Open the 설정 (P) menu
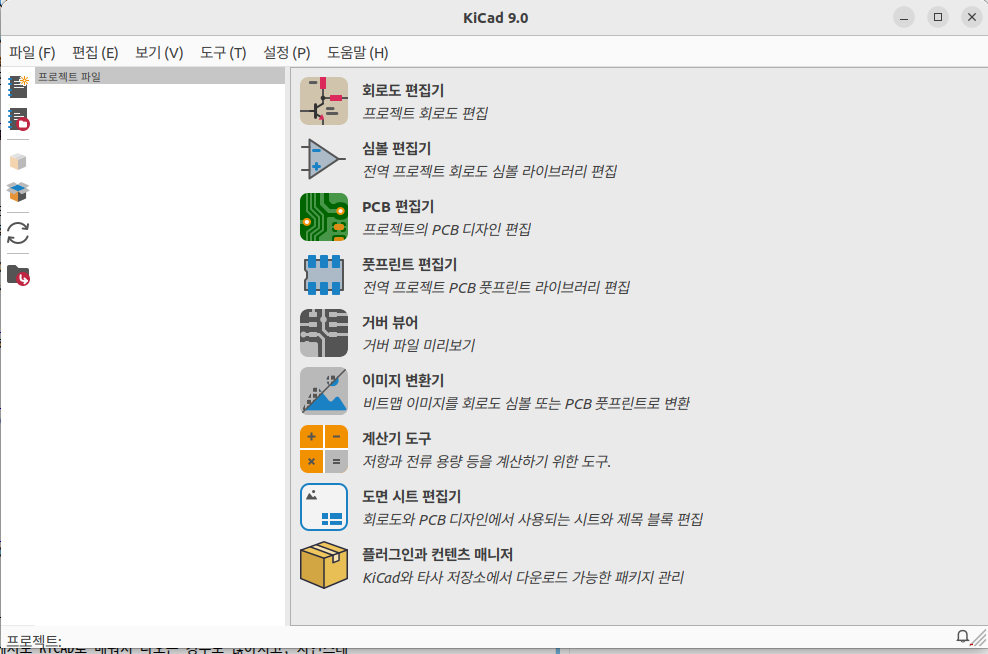 click(286, 52)
